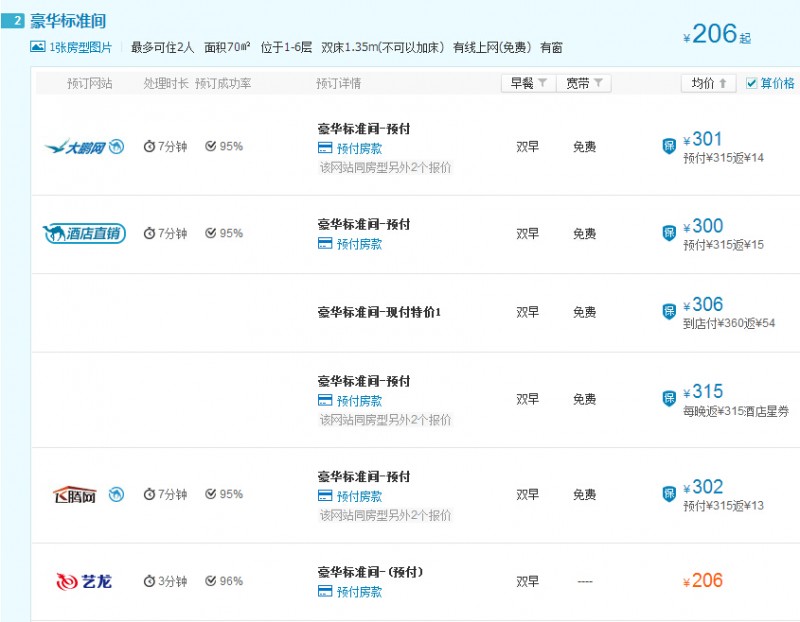Click the guarantee shield icon beside ¥301

[x=669, y=146]
